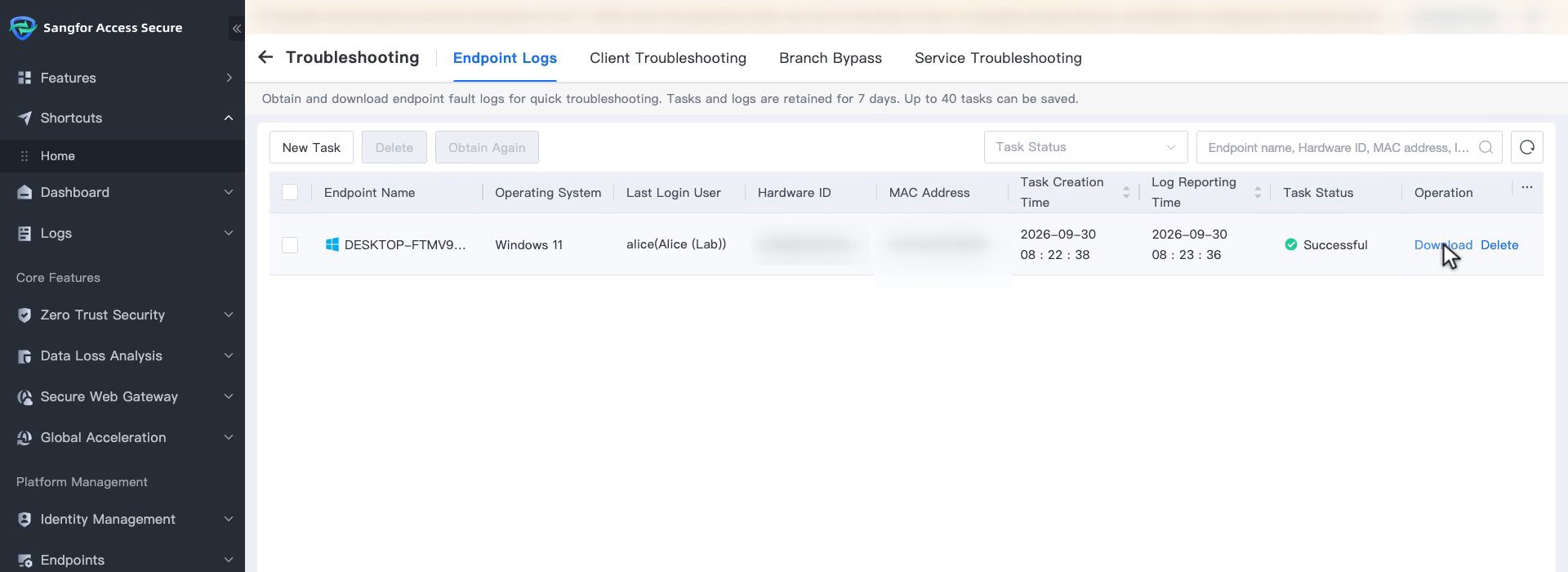
Task: Click the Obtain Again button
Action: 487,147
